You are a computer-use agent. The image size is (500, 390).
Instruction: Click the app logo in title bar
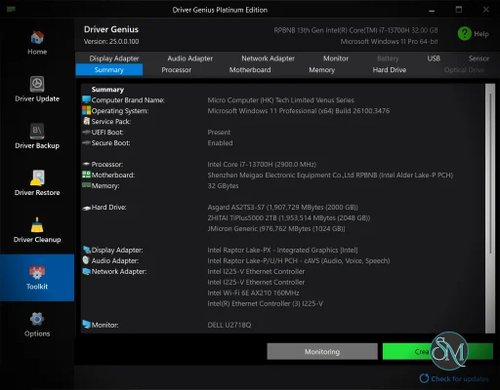(11, 9)
